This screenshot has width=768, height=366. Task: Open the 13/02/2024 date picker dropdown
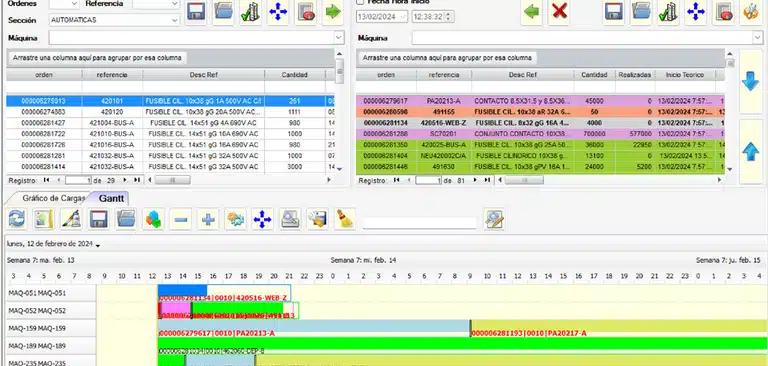tap(403, 17)
